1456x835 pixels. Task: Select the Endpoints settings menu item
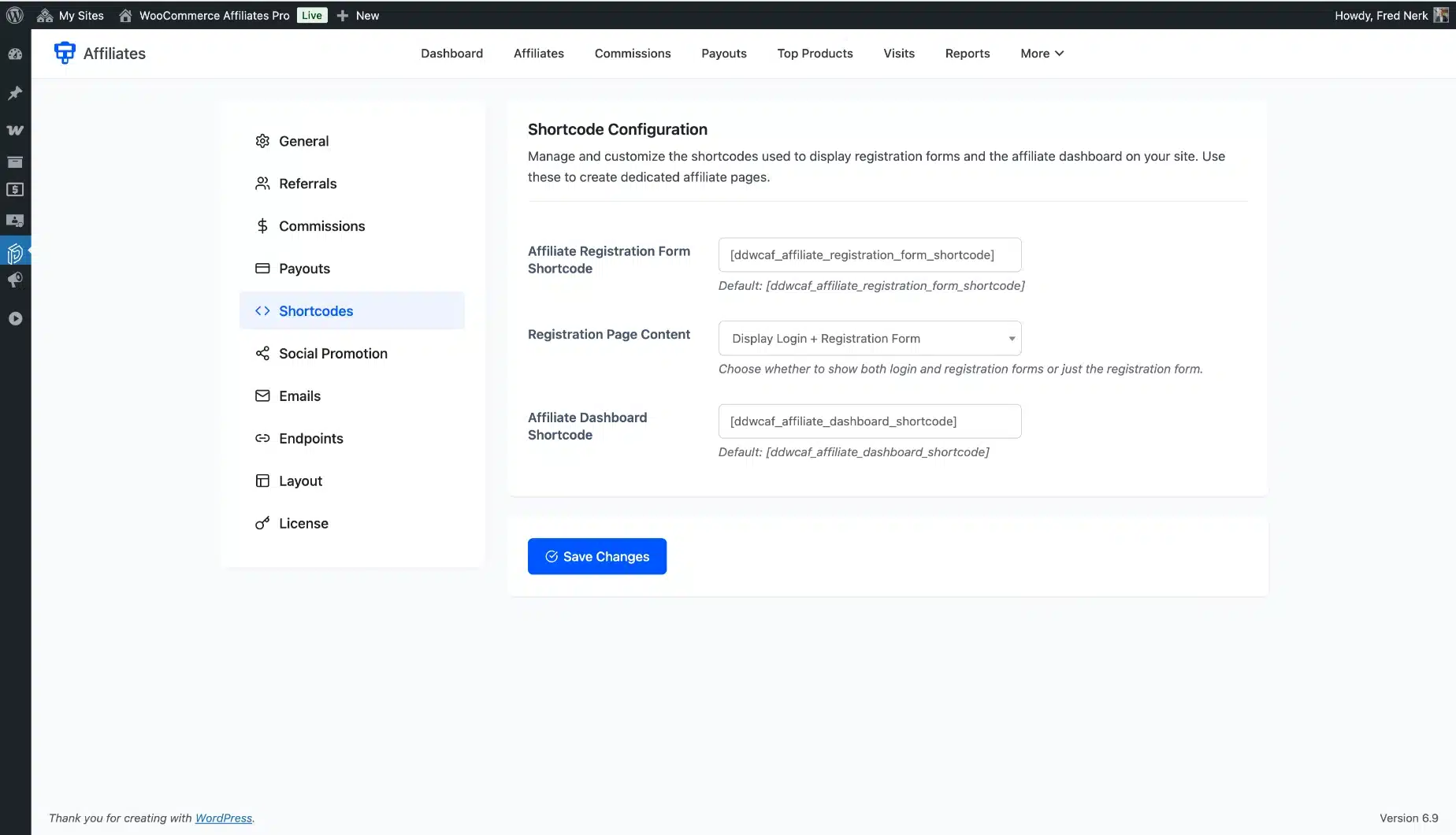pos(310,439)
